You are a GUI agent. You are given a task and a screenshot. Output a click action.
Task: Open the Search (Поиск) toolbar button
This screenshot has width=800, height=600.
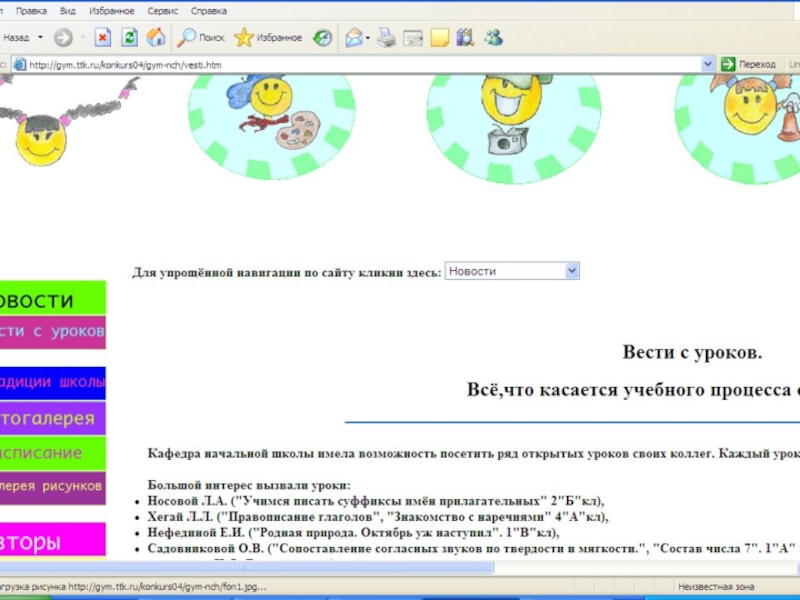(201, 38)
